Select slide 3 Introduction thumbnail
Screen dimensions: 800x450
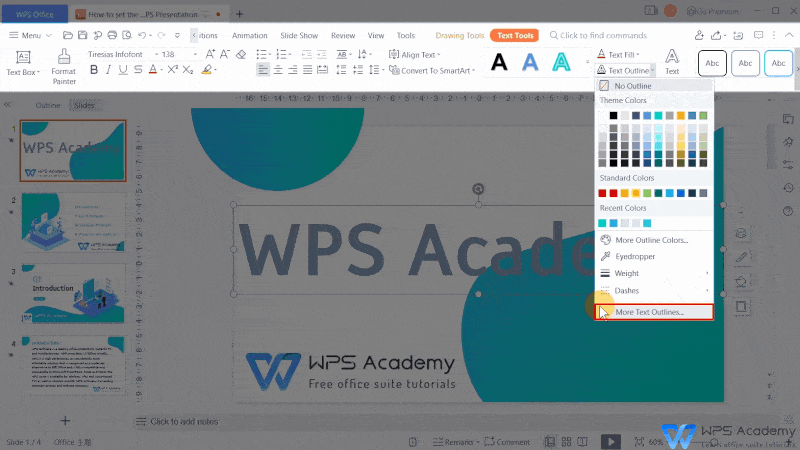point(73,293)
